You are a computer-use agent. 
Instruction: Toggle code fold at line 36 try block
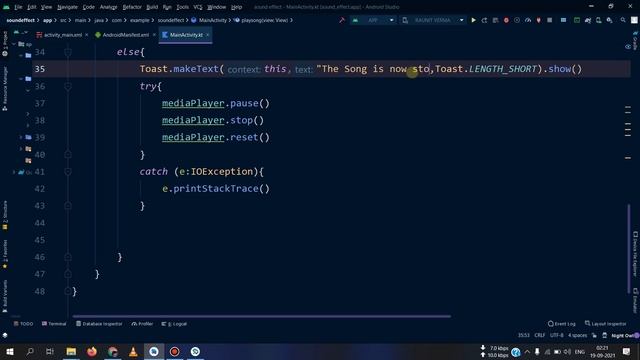tap(68, 86)
